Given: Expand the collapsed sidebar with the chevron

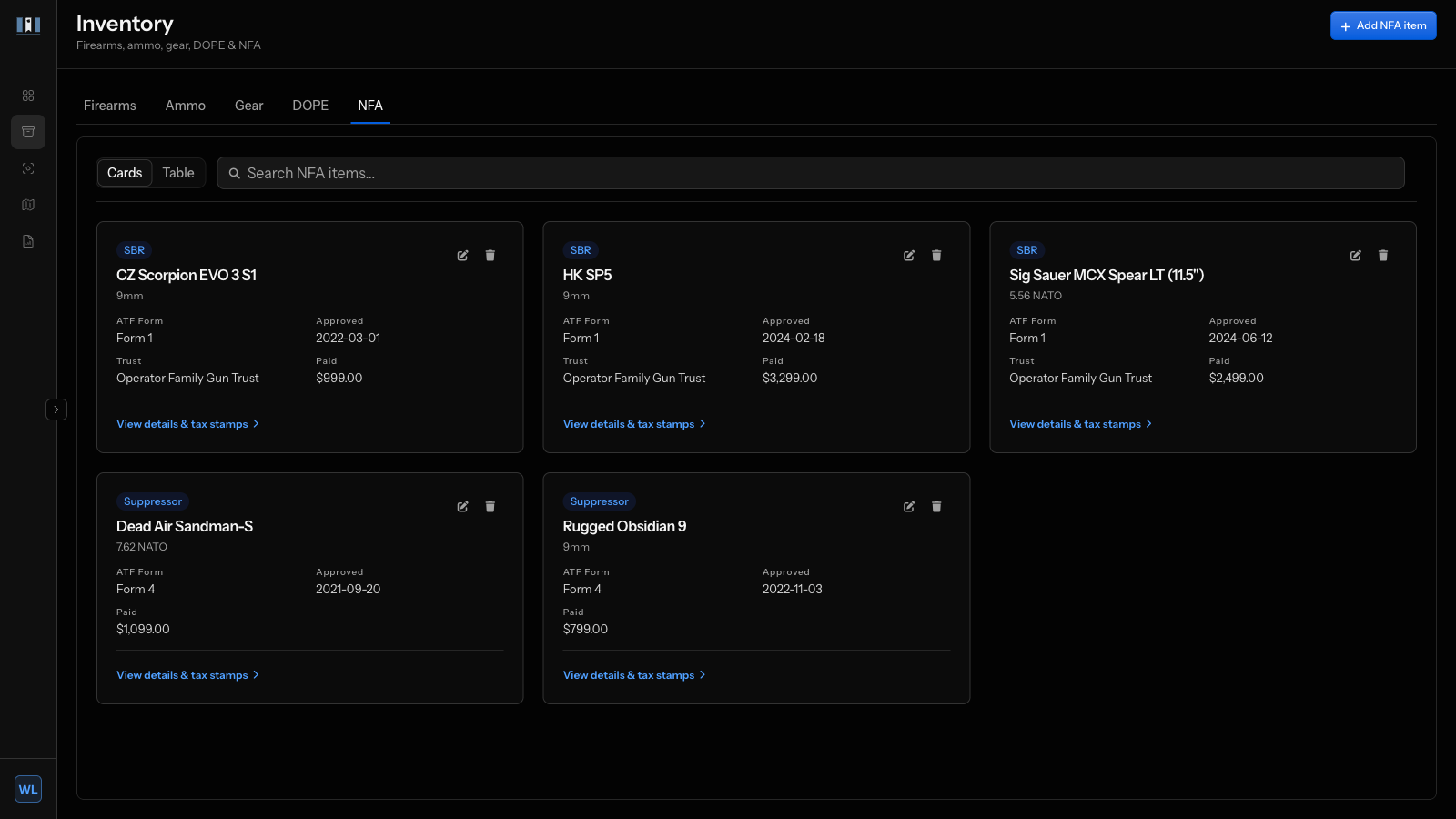Looking at the screenshot, I should tap(56, 409).
